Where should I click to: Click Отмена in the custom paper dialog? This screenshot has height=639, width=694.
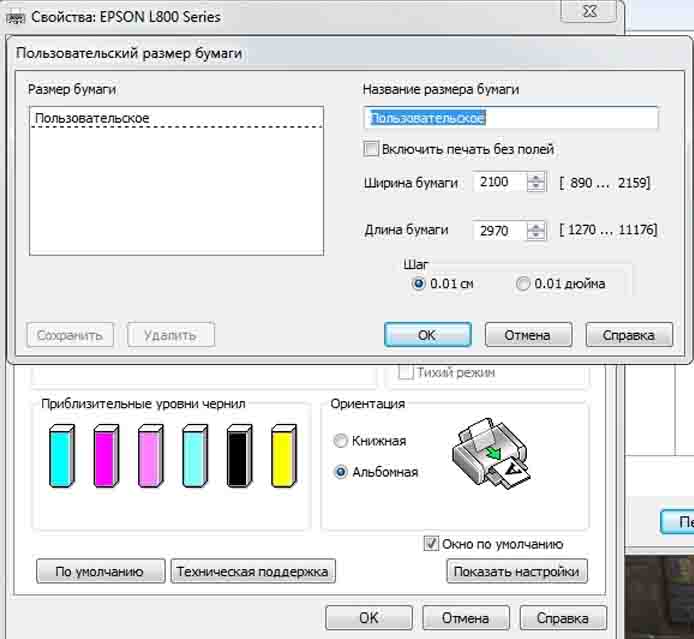click(x=528, y=335)
